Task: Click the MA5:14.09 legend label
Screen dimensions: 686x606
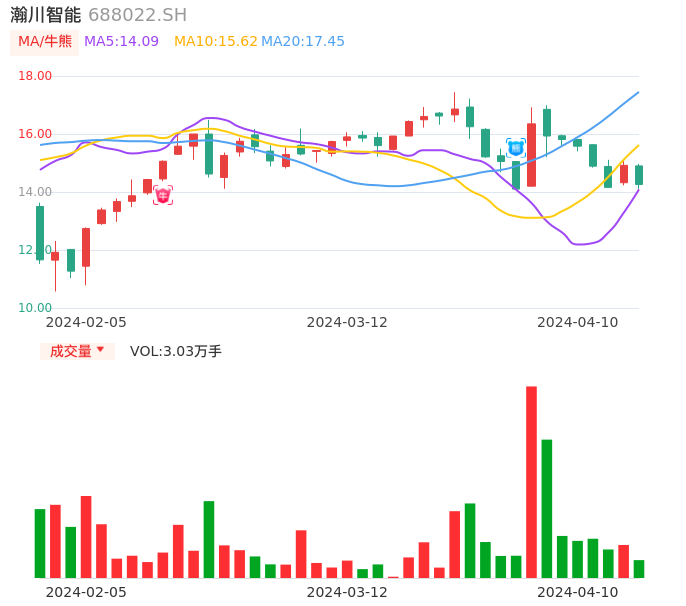Action: [121, 42]
